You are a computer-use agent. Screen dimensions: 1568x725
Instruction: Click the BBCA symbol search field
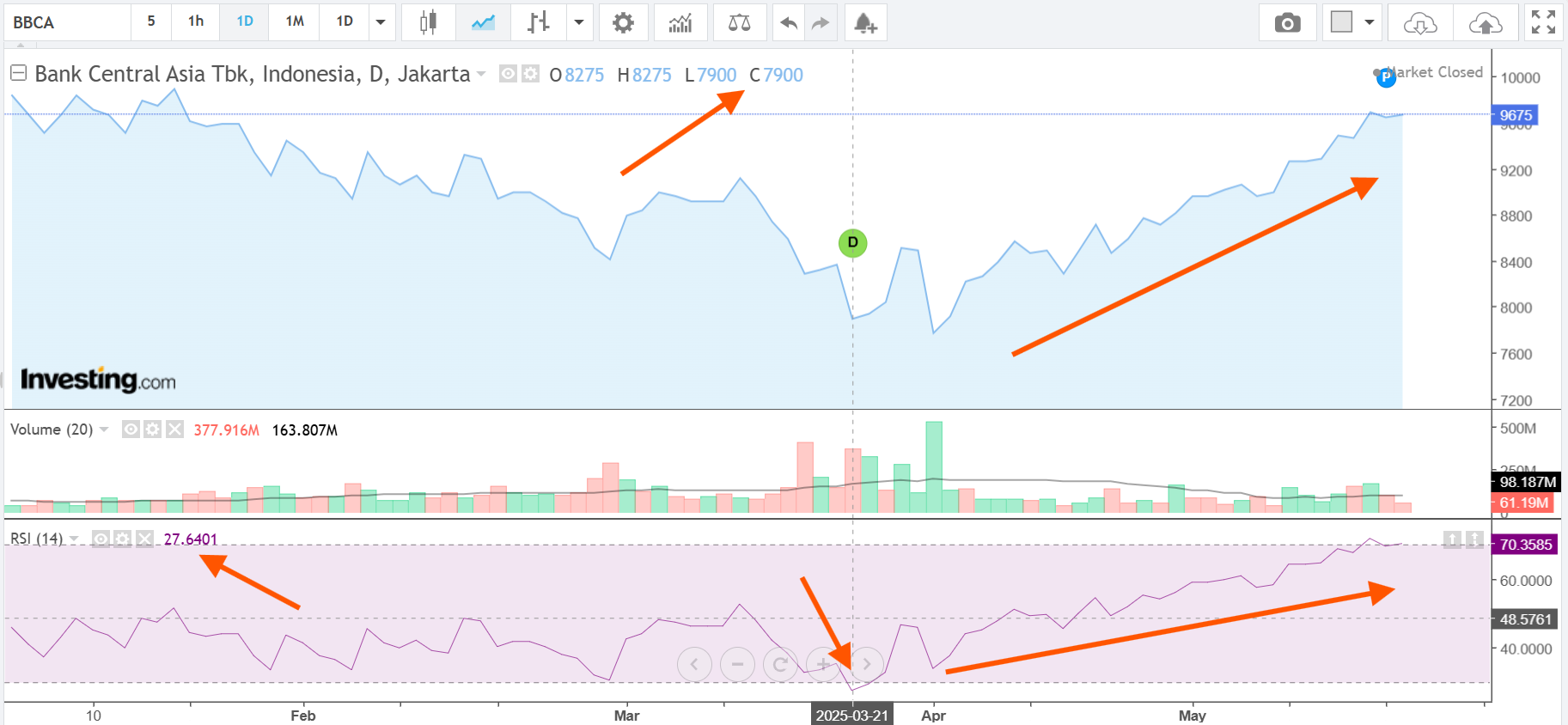[x=68, y=22]
